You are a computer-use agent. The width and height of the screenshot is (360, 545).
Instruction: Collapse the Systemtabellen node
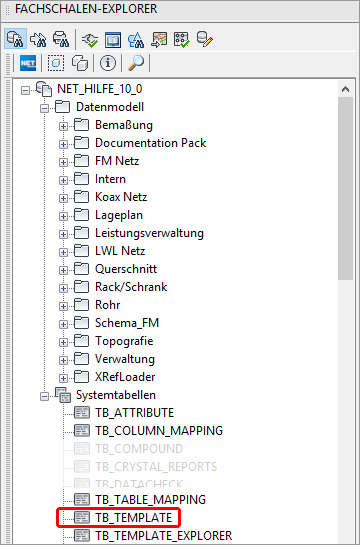click(x=44, y=396)
